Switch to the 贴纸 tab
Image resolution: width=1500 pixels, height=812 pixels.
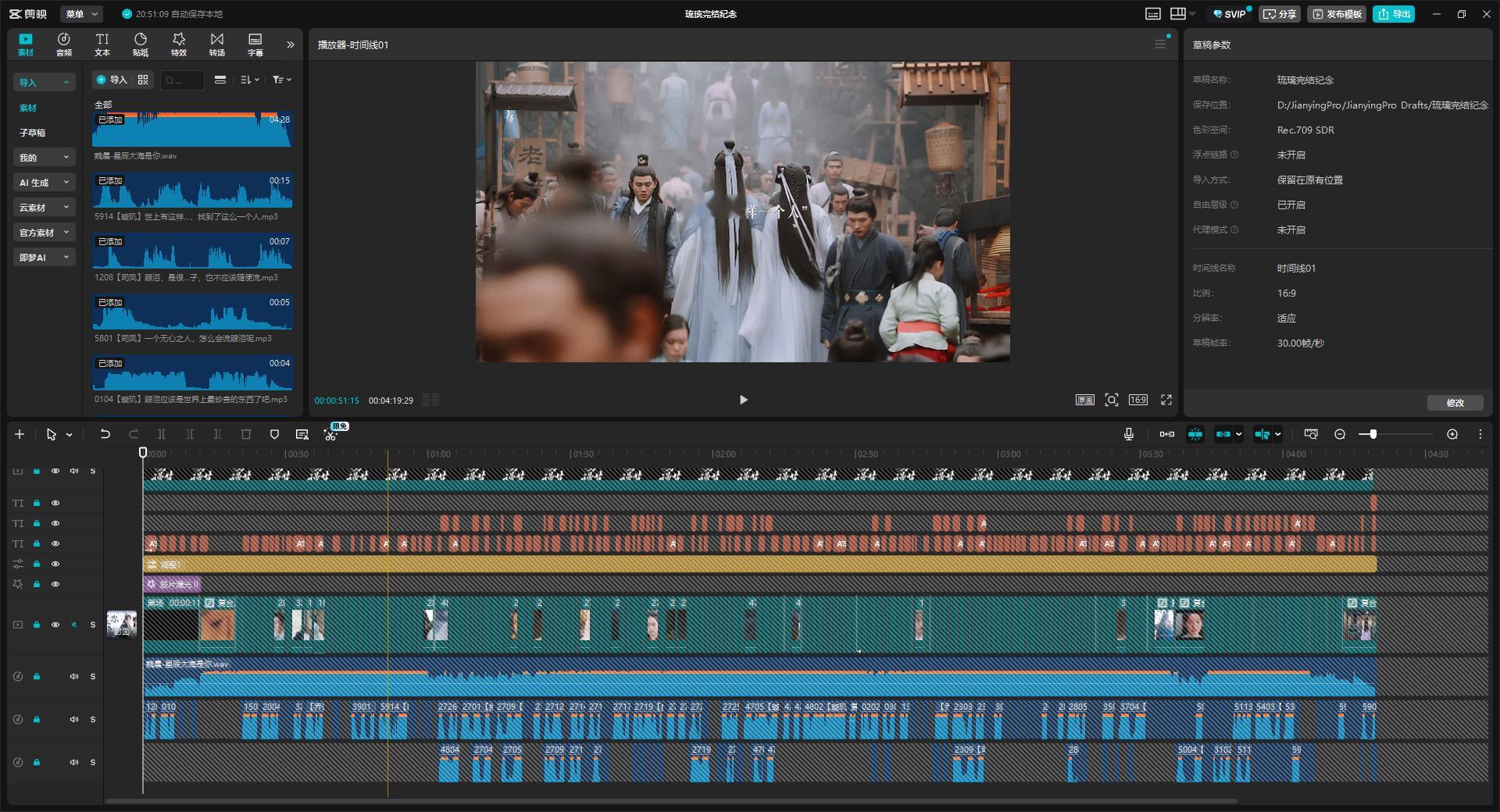point(141,45)
